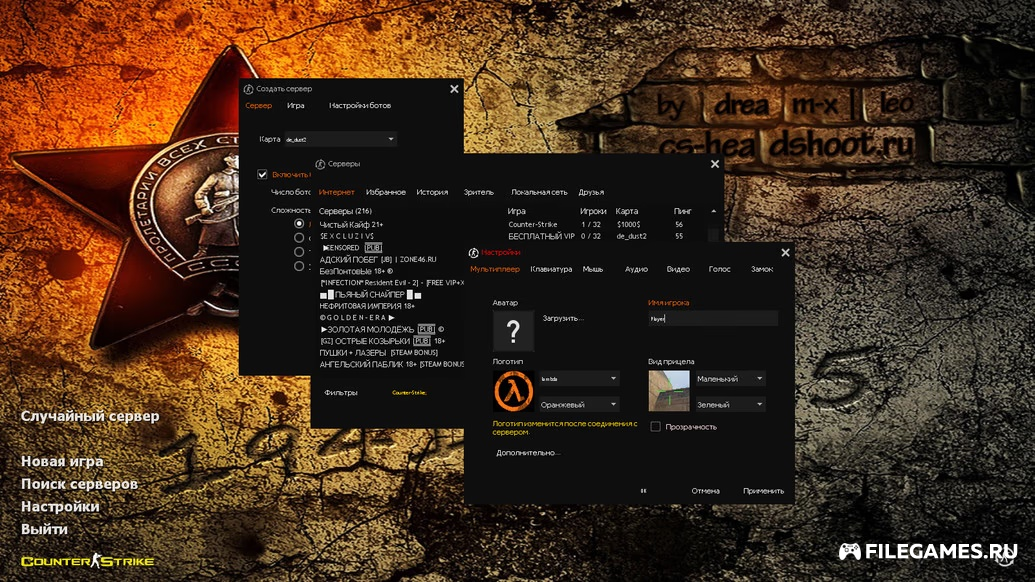
Task: Open the Настройки ботов tab
Action: 360,106
